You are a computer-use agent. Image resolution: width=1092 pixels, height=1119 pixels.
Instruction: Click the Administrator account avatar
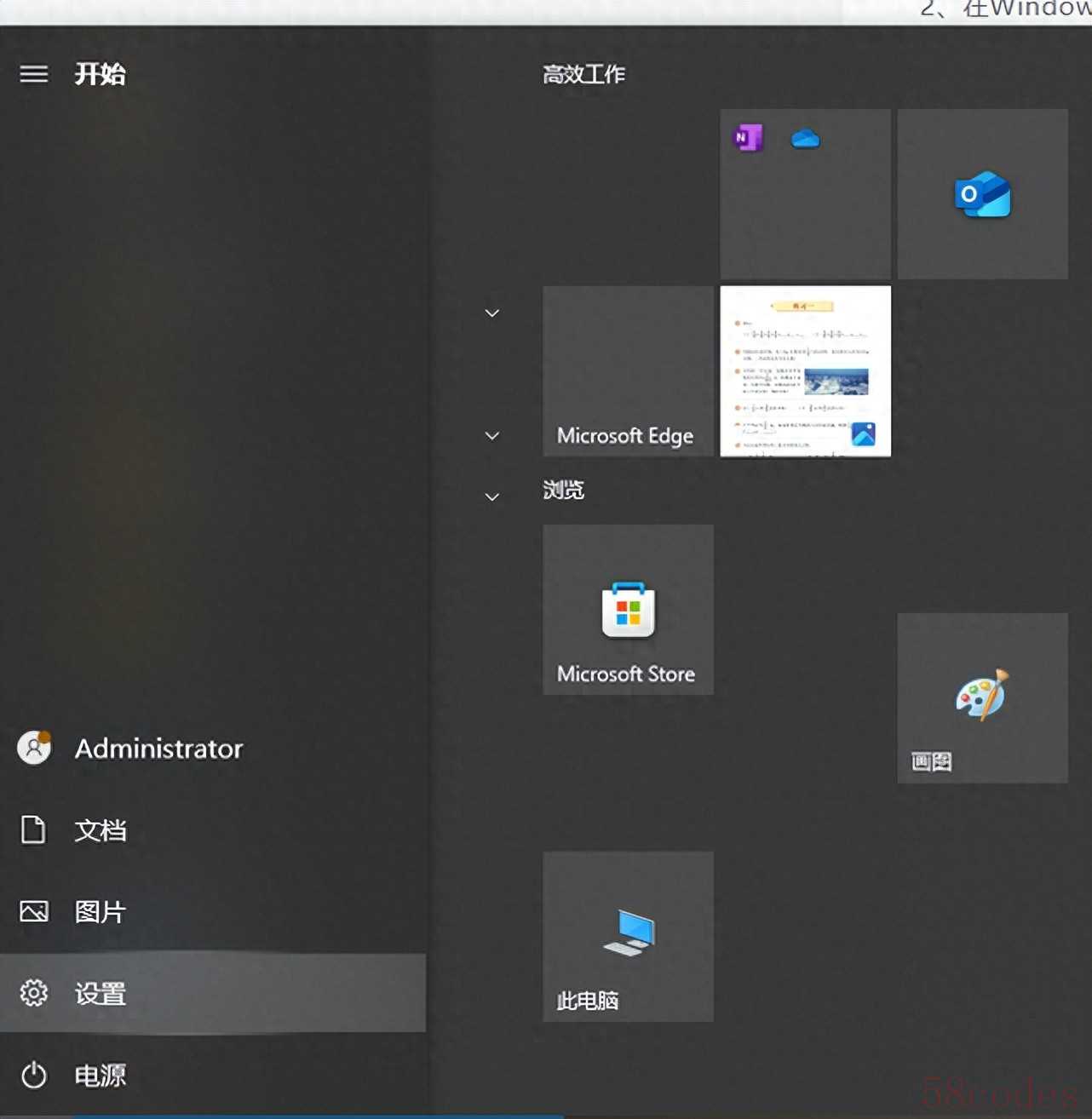coord(34,748)
